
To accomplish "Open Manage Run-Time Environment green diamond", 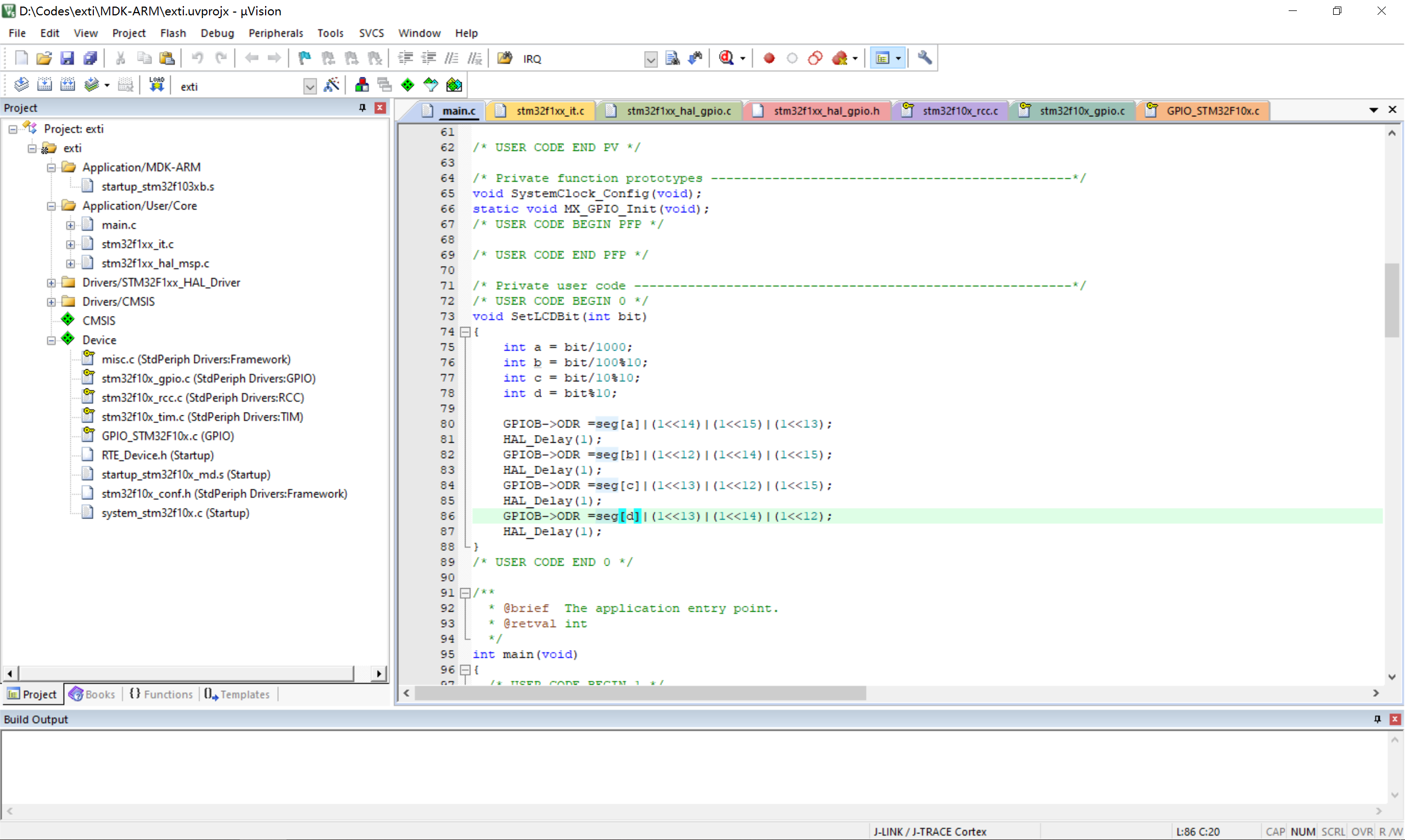I will click(x=408, y=85).
